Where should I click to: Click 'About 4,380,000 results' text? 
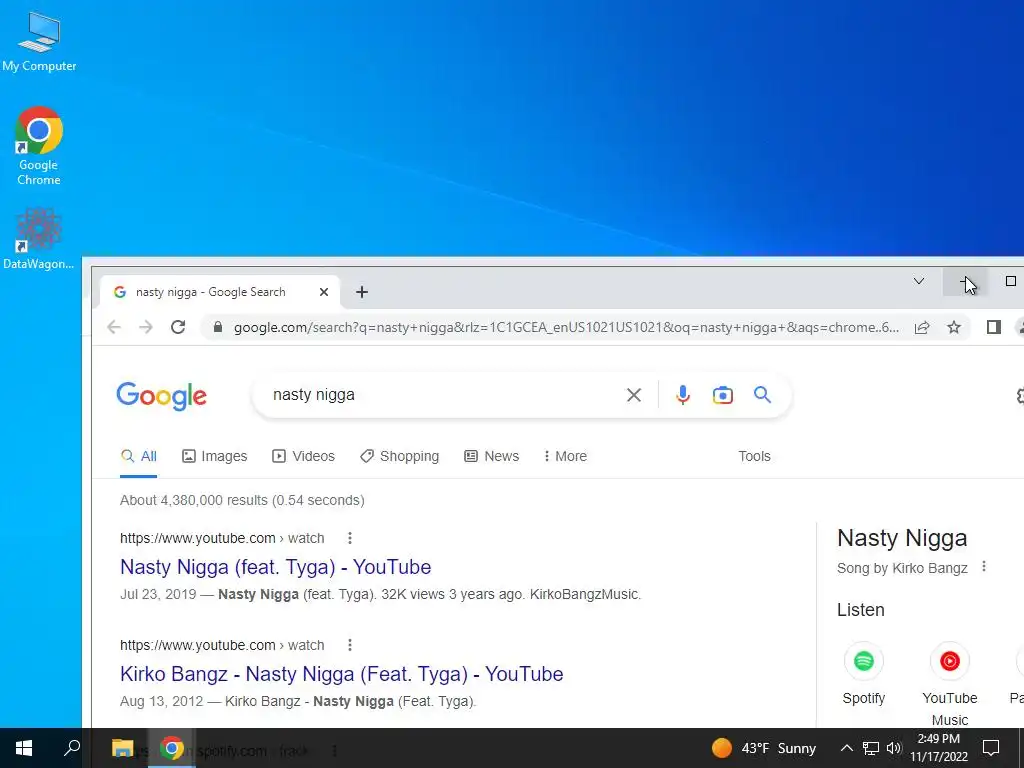[x=193, y=500]
